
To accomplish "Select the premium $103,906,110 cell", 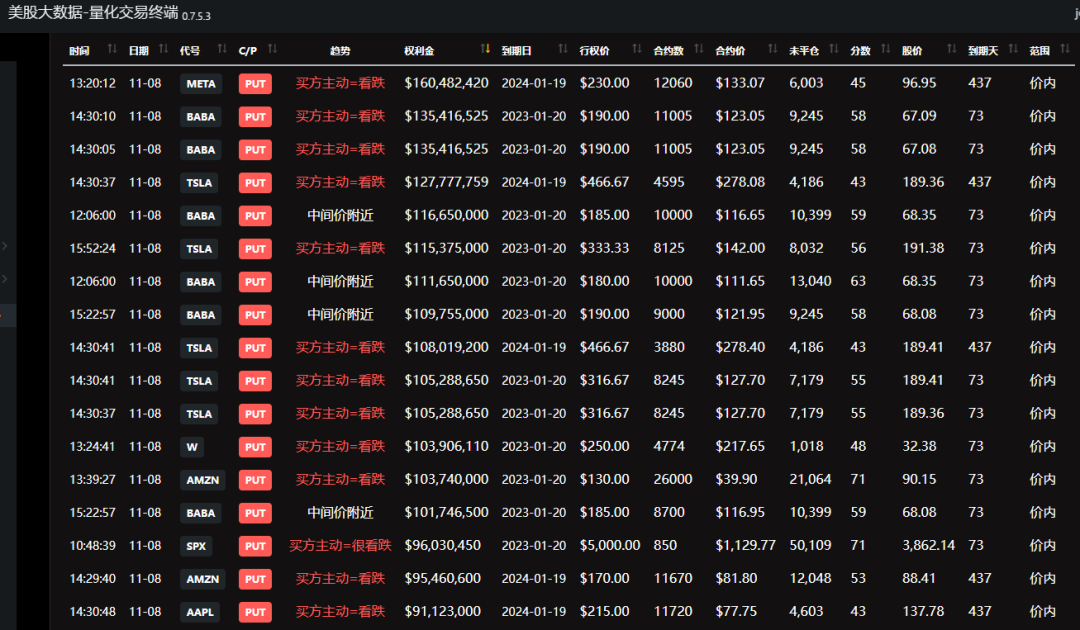I will [x=446, y=447].
